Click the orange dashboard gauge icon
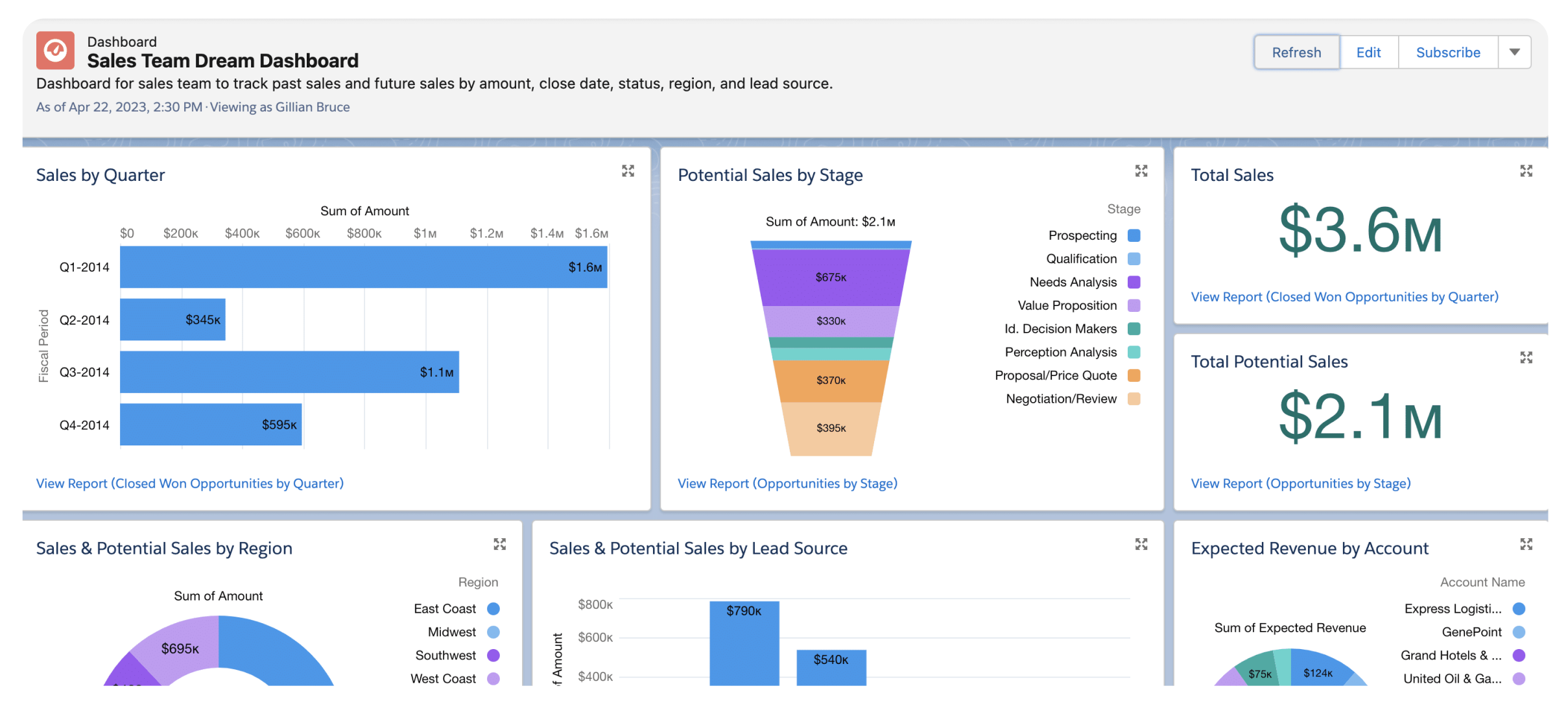This screenshot has width=1568, height=710. (x=55, y=51)
